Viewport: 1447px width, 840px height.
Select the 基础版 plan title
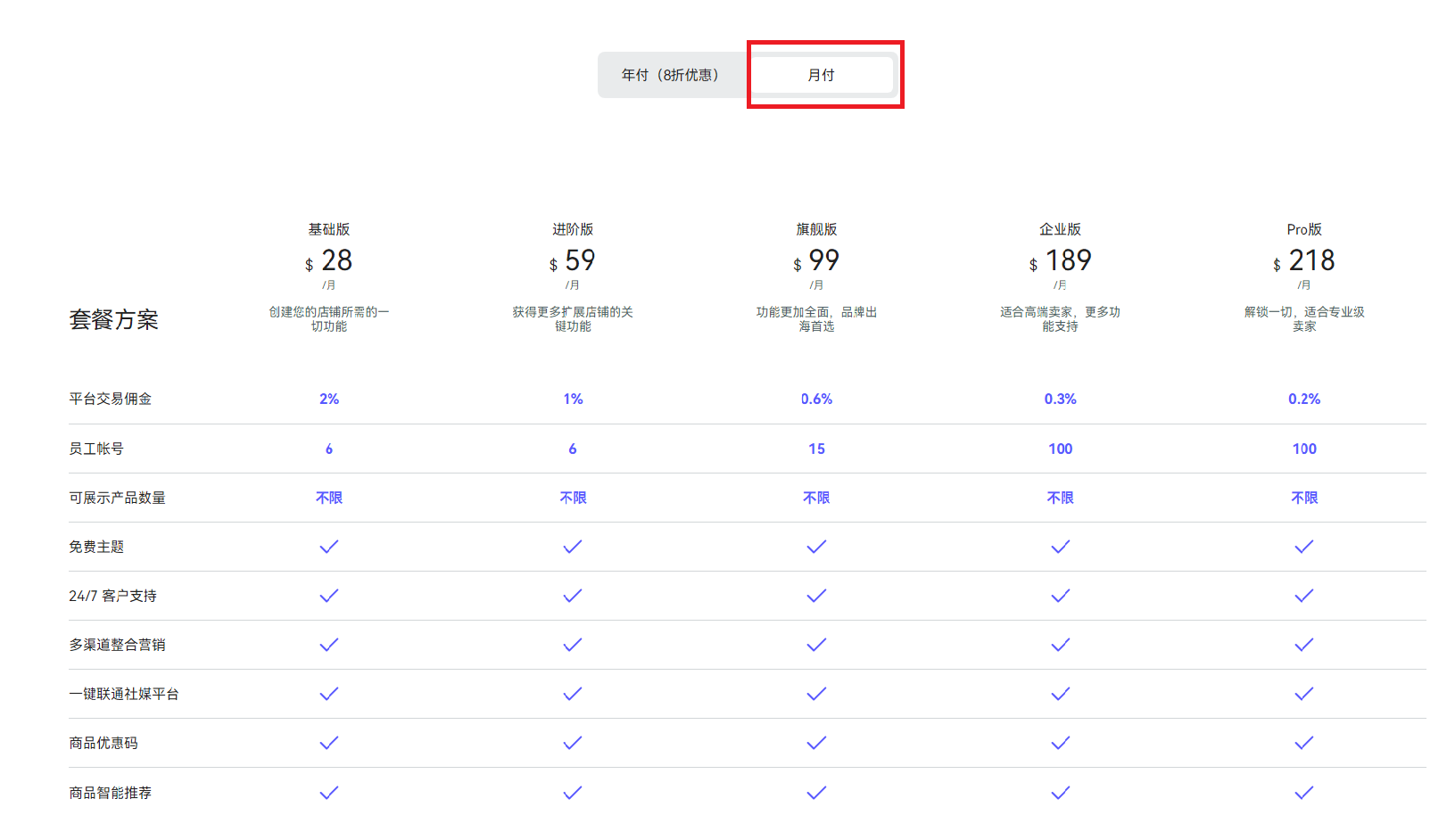point(329,229)
